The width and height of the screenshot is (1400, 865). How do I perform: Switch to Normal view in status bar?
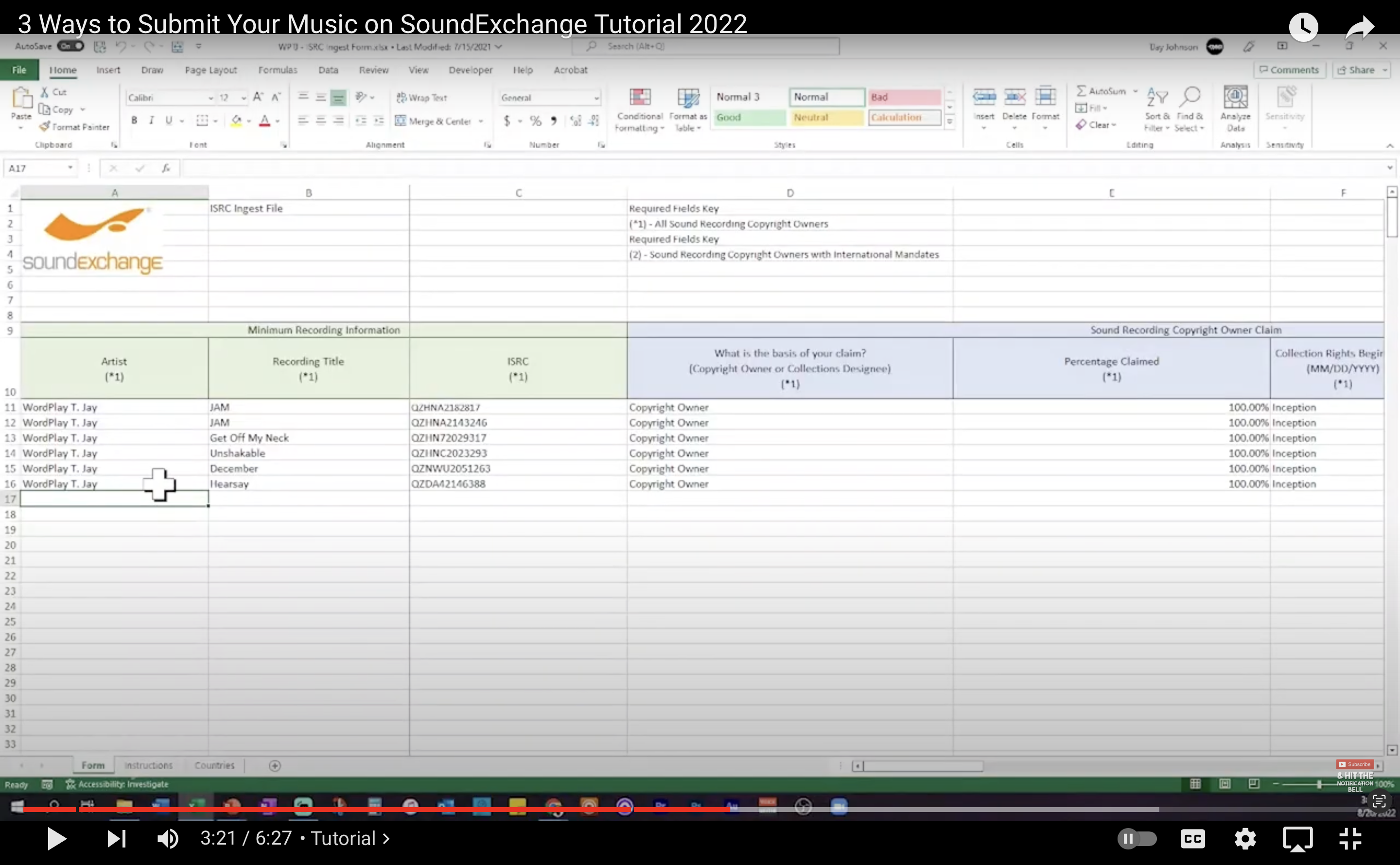1195,784
